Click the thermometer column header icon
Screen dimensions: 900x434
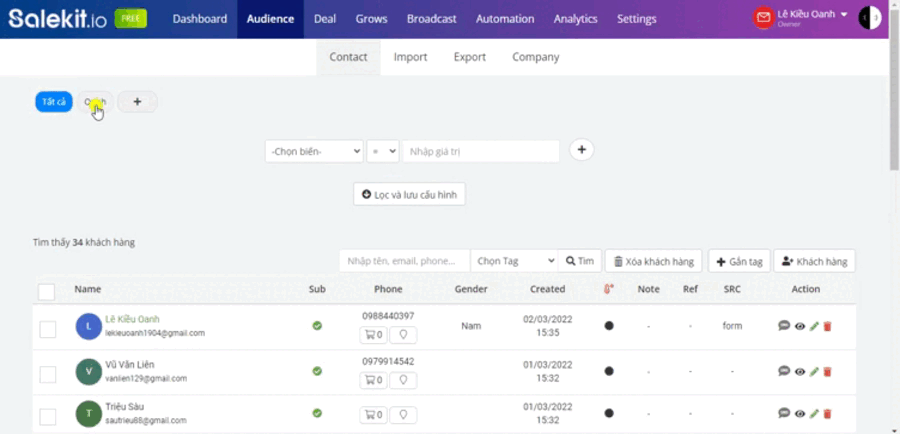(x=608, y=289)
